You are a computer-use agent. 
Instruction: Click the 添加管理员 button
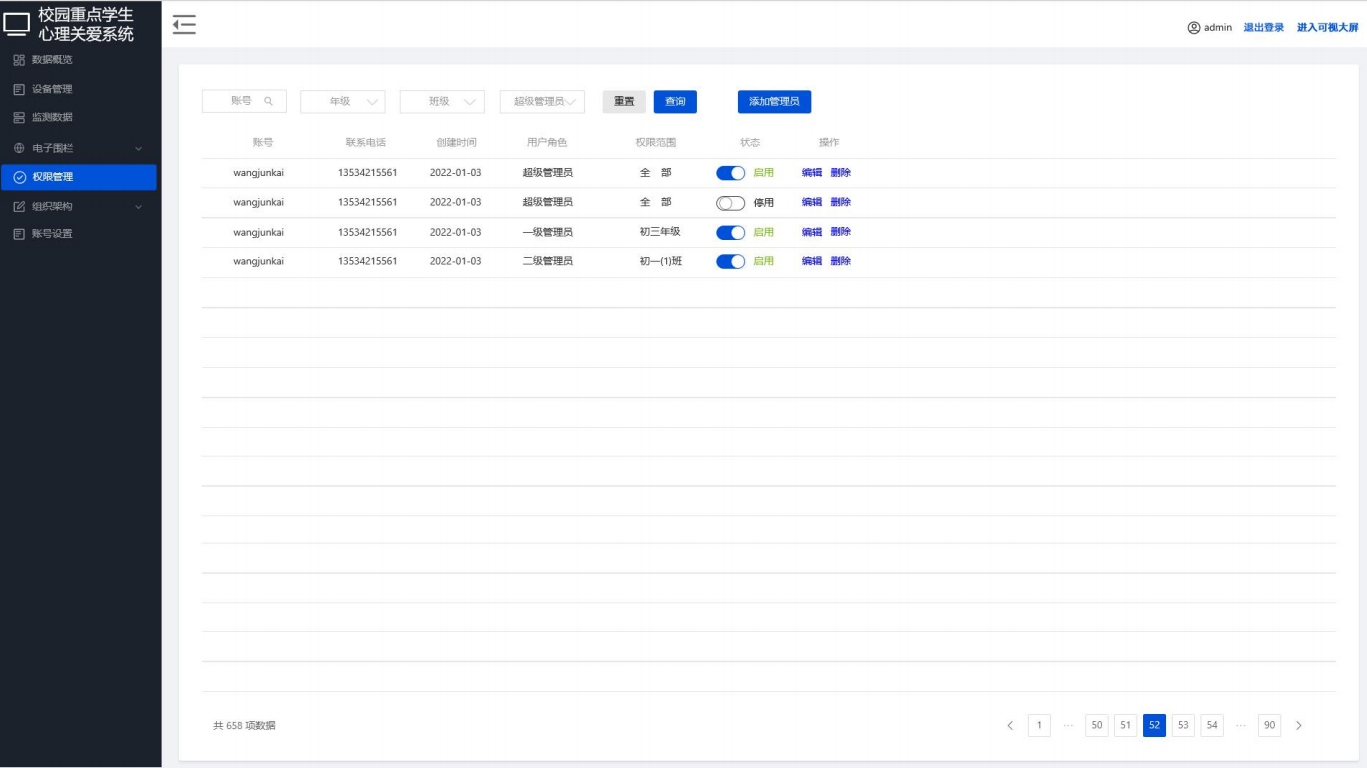(774, 102)
